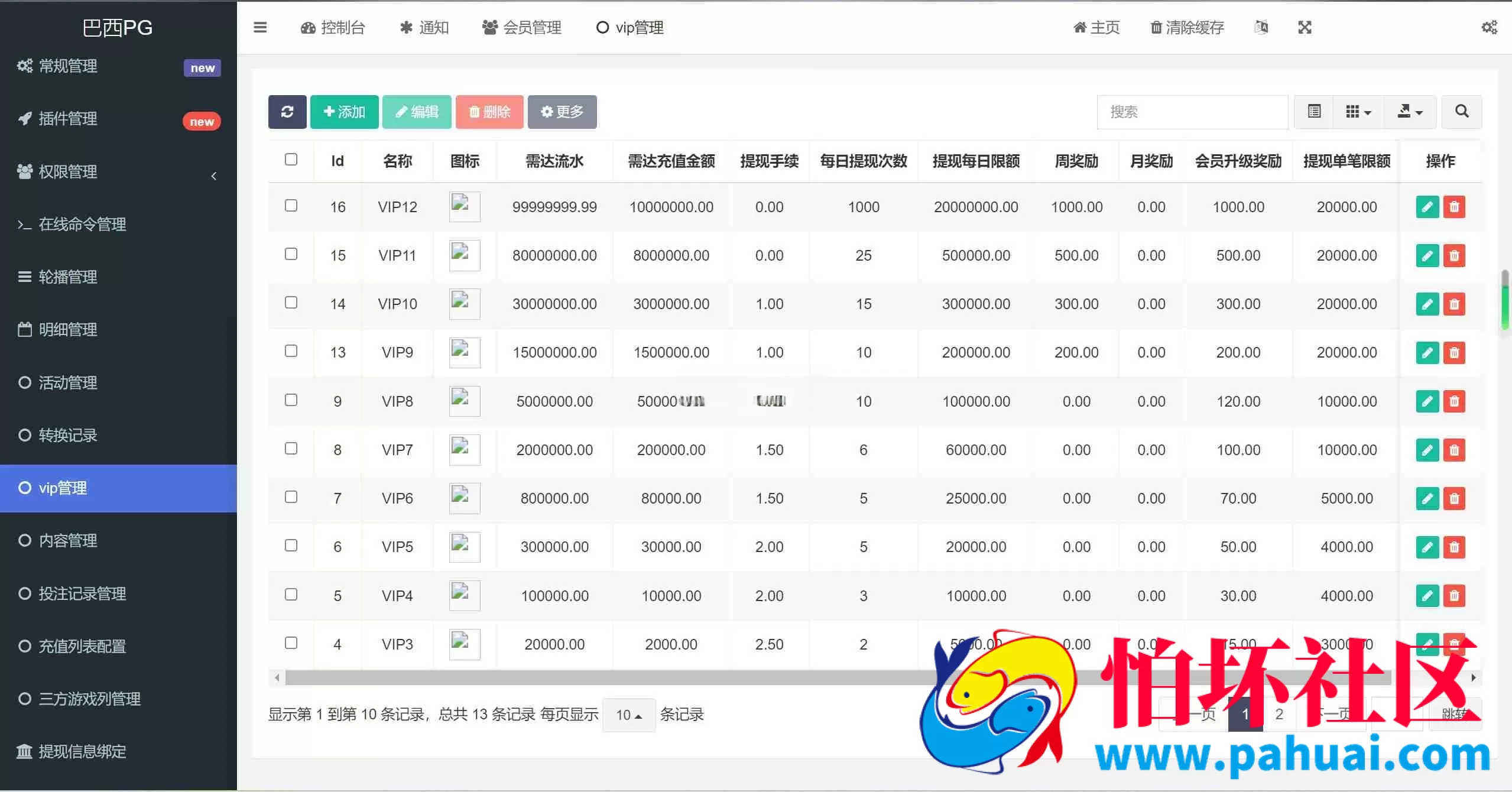Open 轮播管理 in the sidebar
1512x792 pixels.
(118, 277)
